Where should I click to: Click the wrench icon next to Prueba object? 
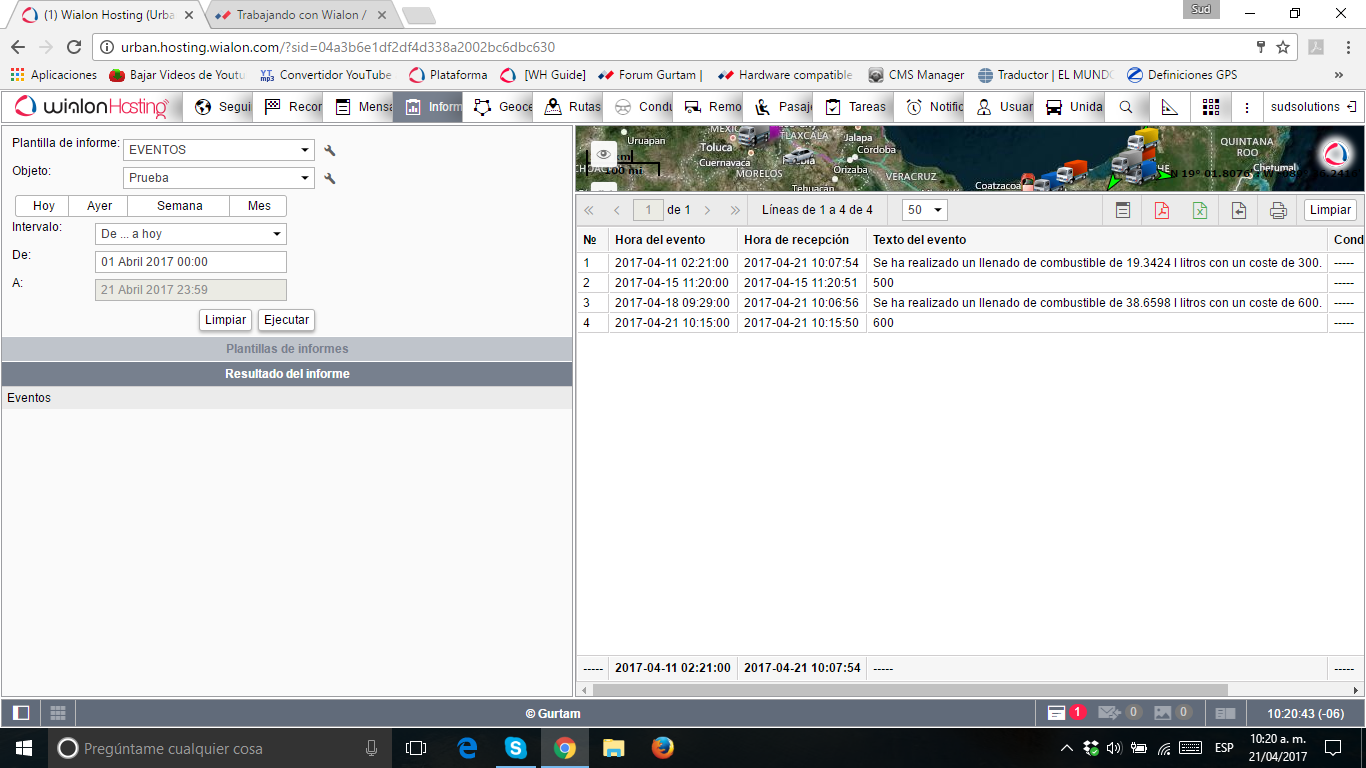tap(330, 178)
